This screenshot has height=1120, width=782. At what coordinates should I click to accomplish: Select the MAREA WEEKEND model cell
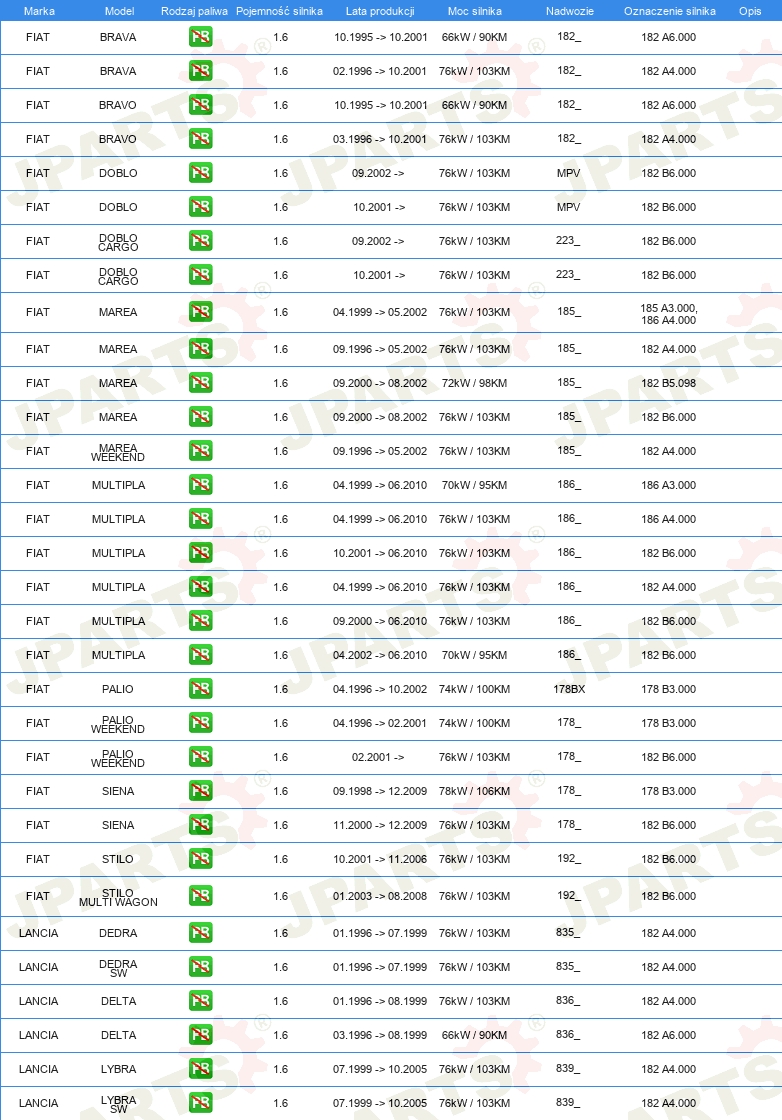(x=118, y=452)
